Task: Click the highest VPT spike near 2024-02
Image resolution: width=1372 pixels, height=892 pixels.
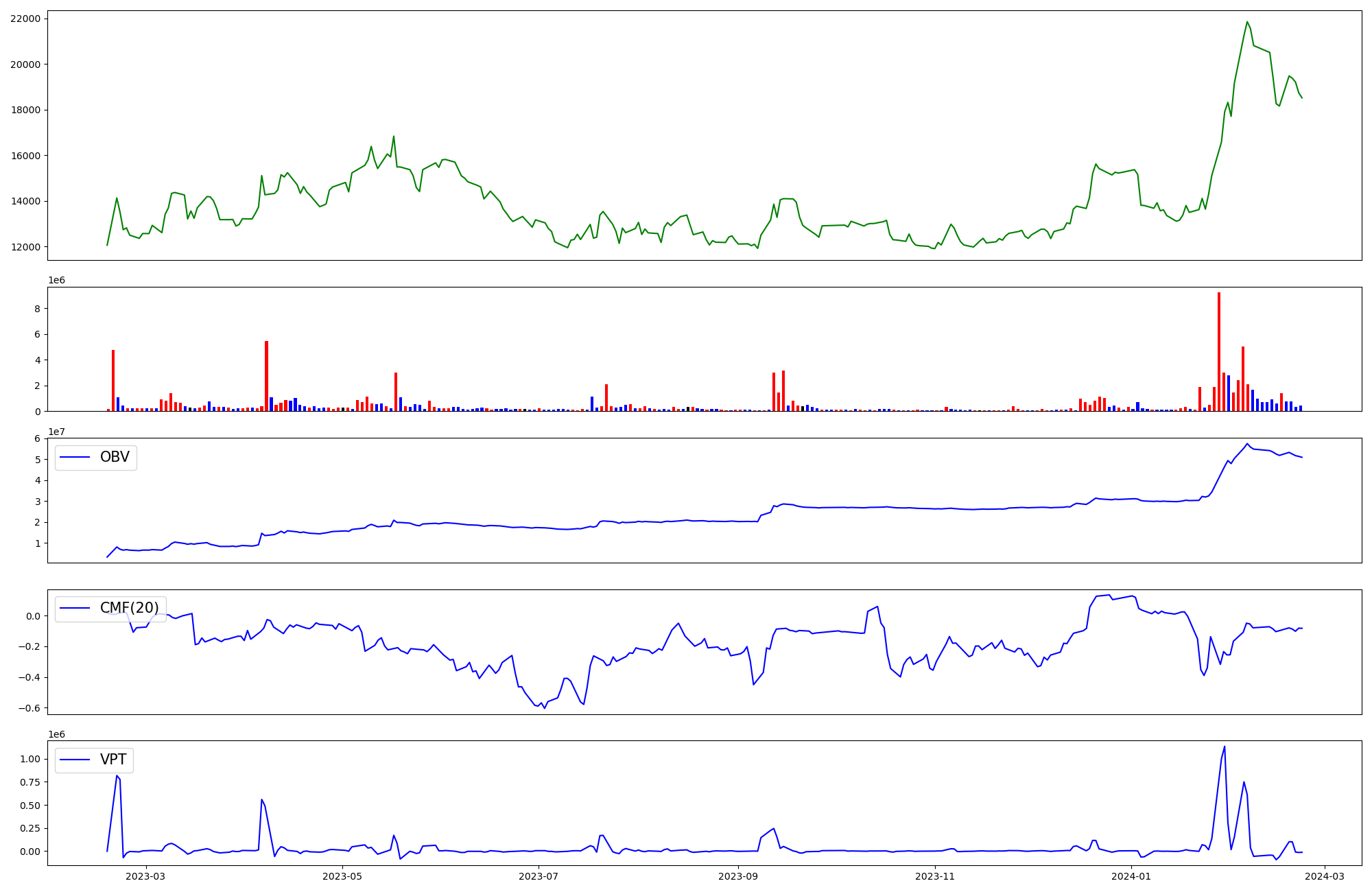Action: pos(1225,747)
